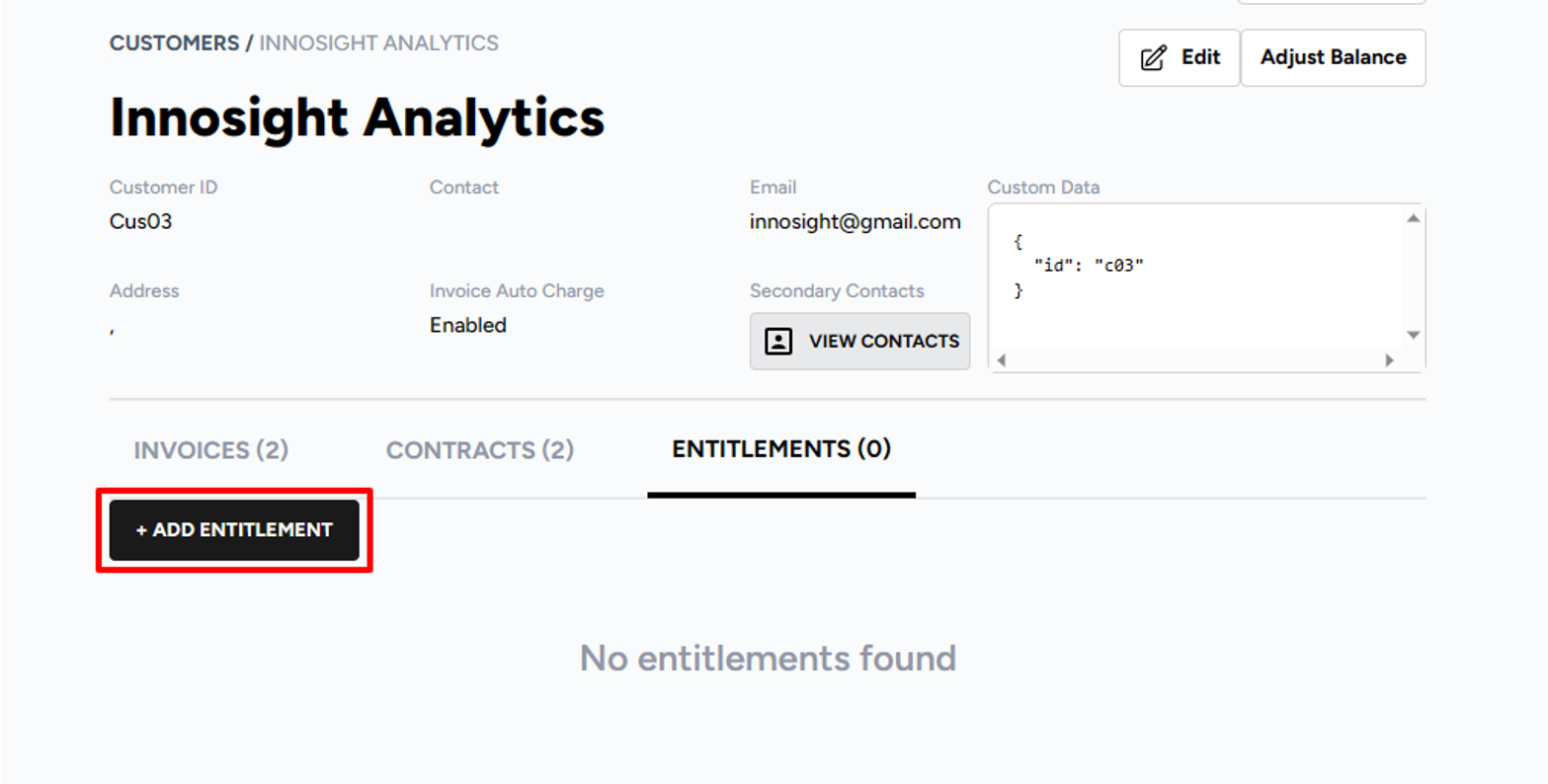Viewport: 1548px width, 784px height.
Task: Open the Adjust Balance dialog
Action: point(1332,57)
